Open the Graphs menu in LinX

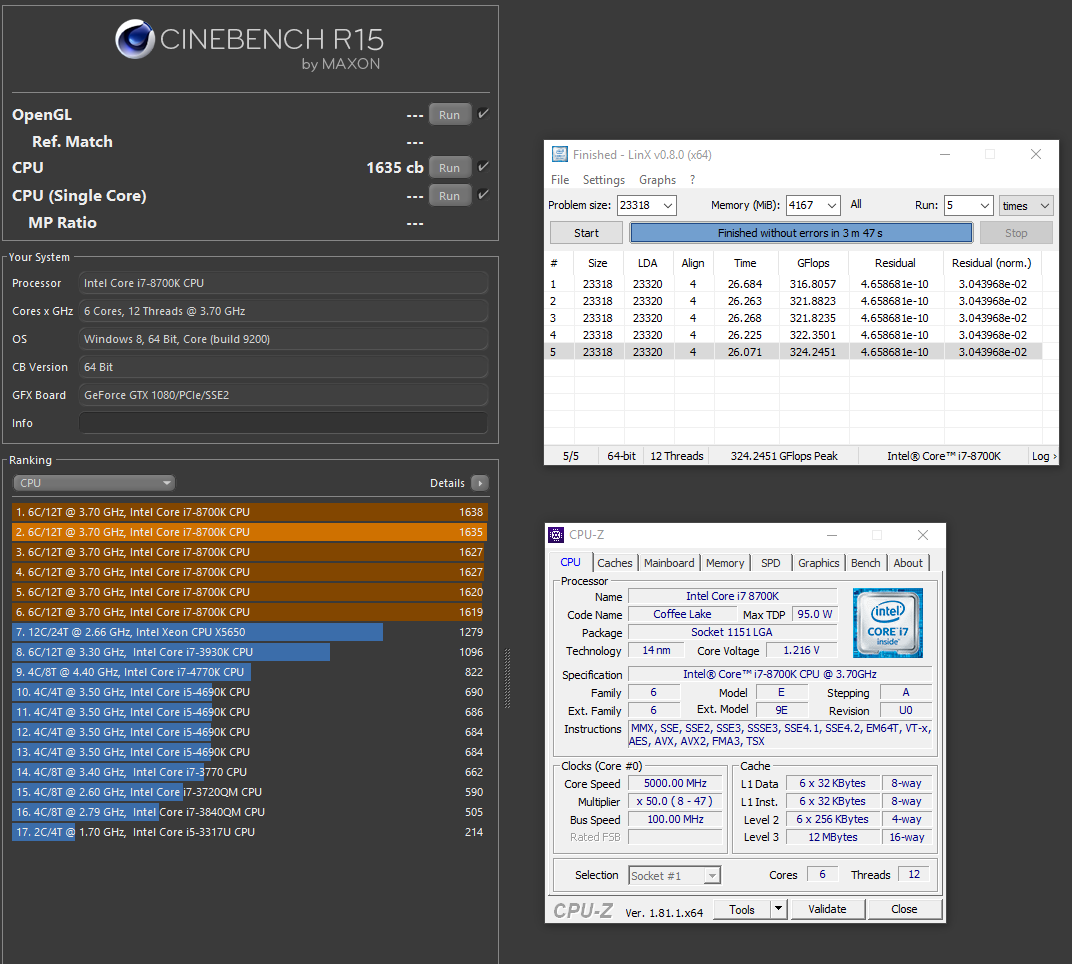pos(657,180)
